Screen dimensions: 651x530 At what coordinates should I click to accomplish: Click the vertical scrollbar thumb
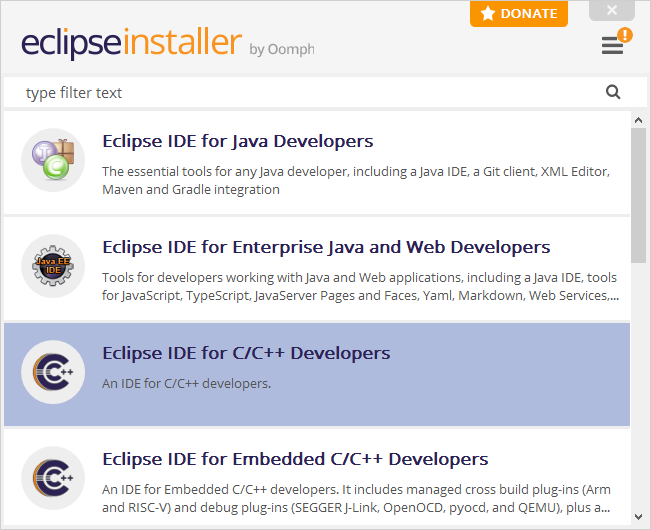639,195
